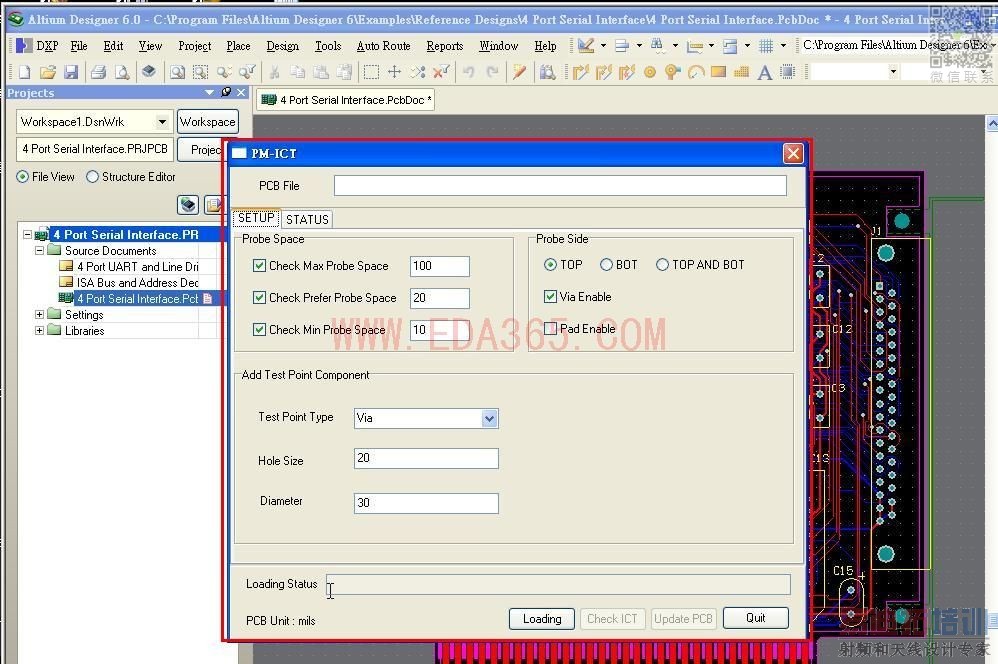The height and width of the screenshot is (664, 998).
Task: Click the PCB File input field
Action: pyautogui.click(x=560, y=185)
